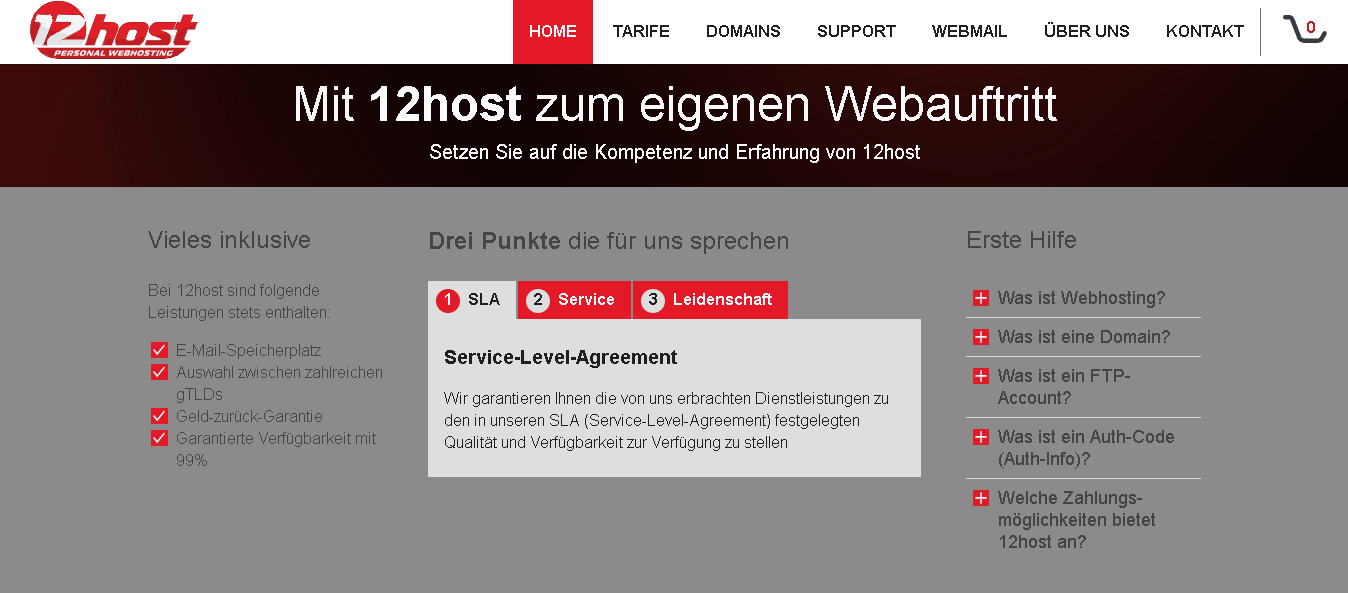Open the ÜBER UNS menu item
The image size is (1348, 593).
(1087, 32)
